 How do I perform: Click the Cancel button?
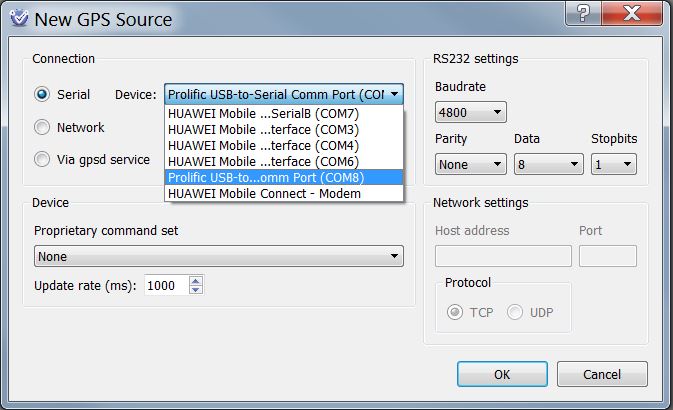click(602, 374)
